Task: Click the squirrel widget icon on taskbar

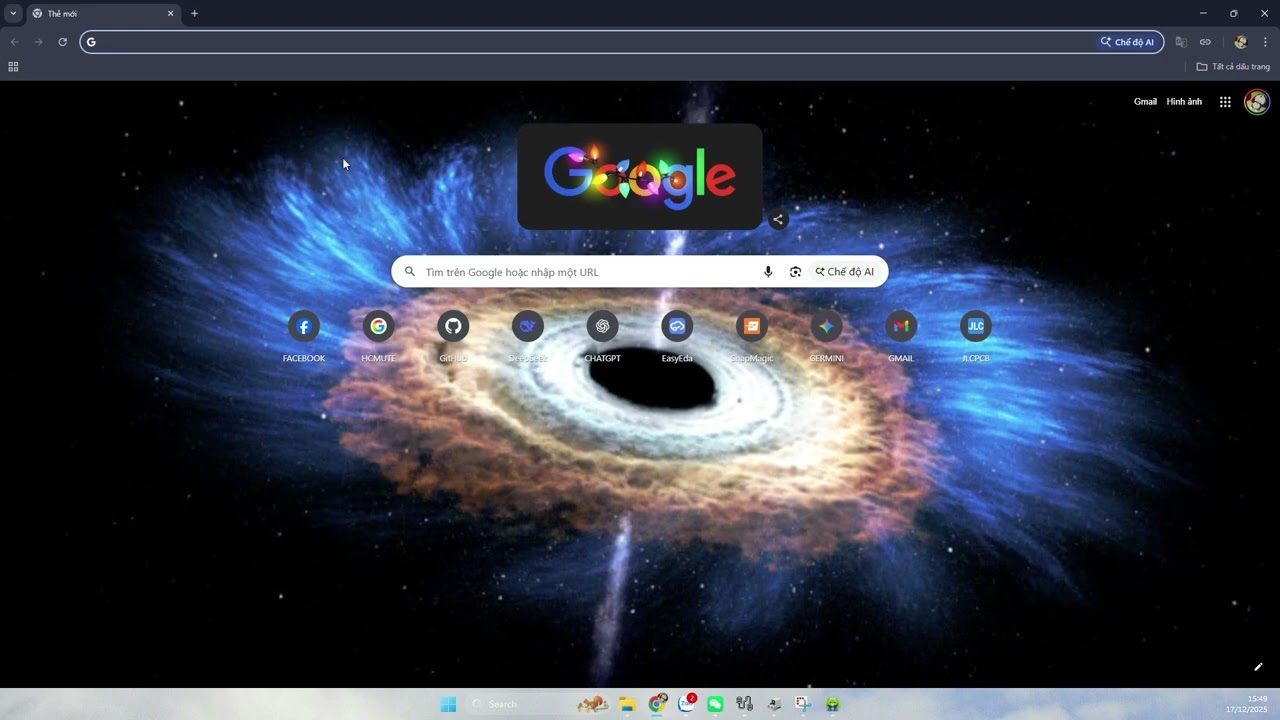Action: (x=593, y=704)
